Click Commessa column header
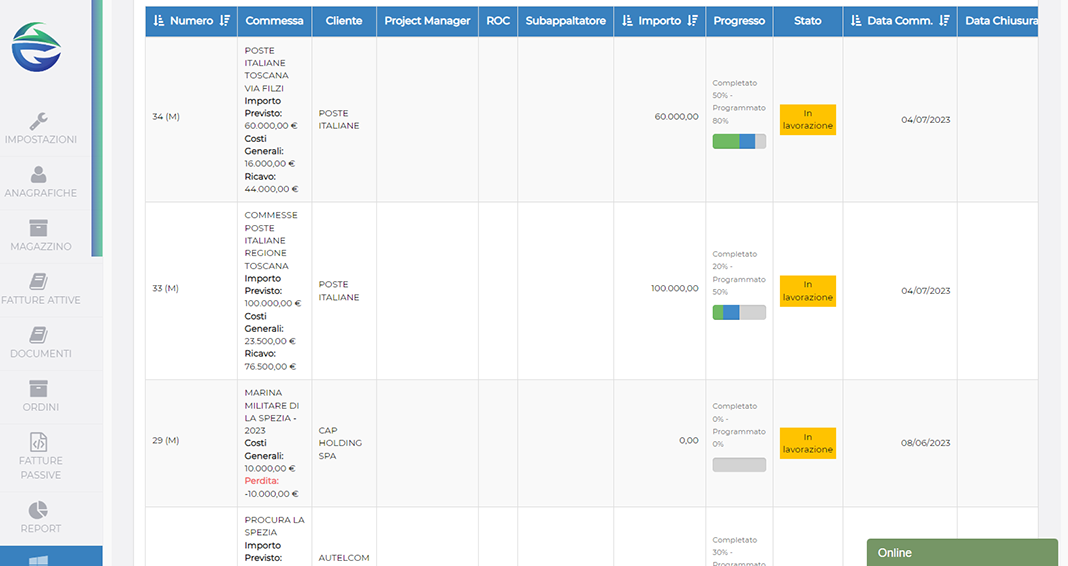 [274, 21]
